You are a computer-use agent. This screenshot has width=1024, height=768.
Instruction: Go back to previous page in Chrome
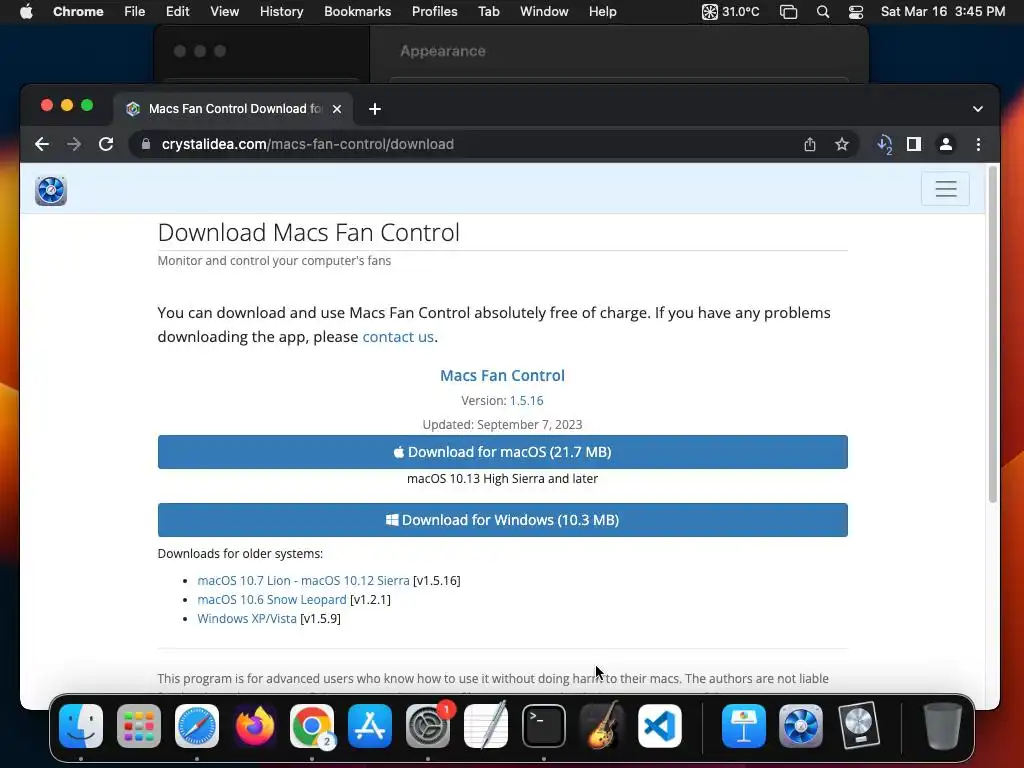coord(42,144)
